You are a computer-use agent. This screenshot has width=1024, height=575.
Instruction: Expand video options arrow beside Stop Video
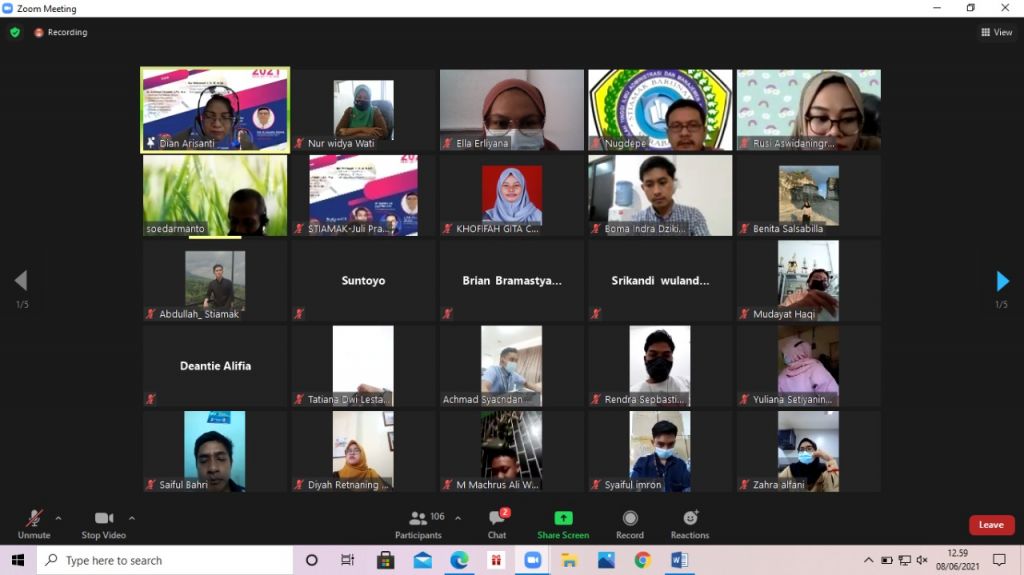click(132, 518)
